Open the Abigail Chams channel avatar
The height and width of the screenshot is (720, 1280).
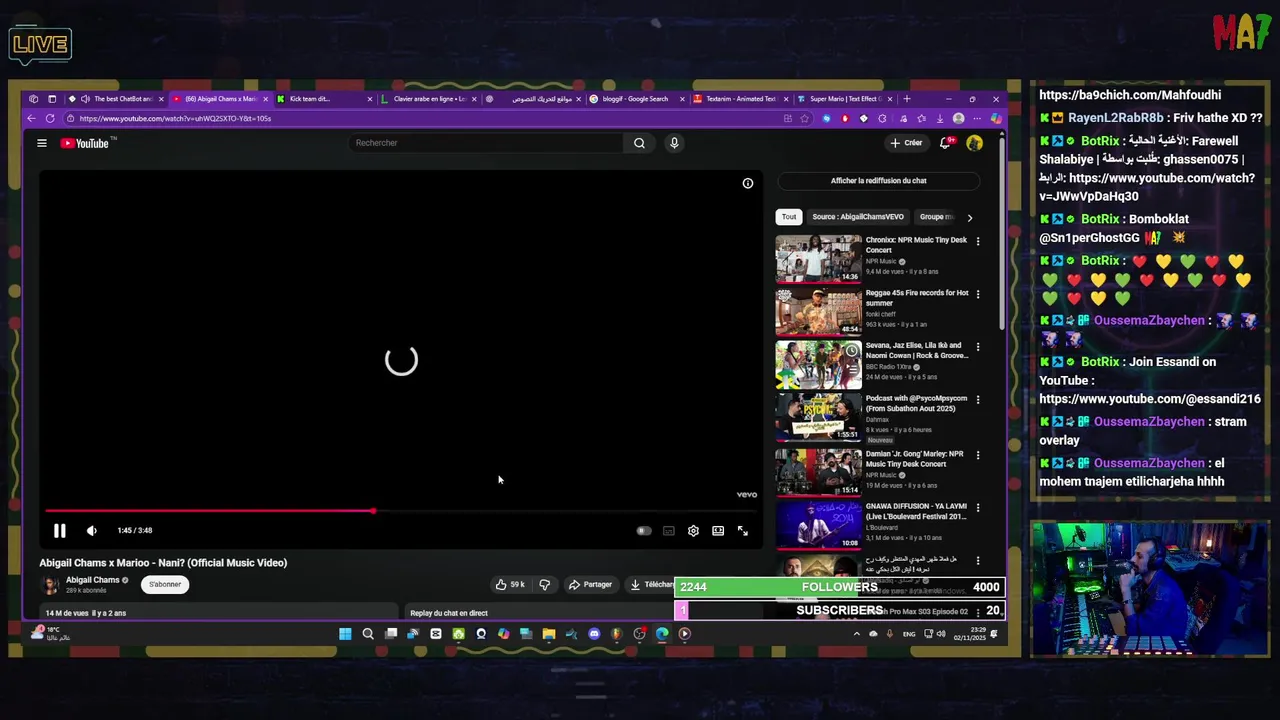[50, 585]
